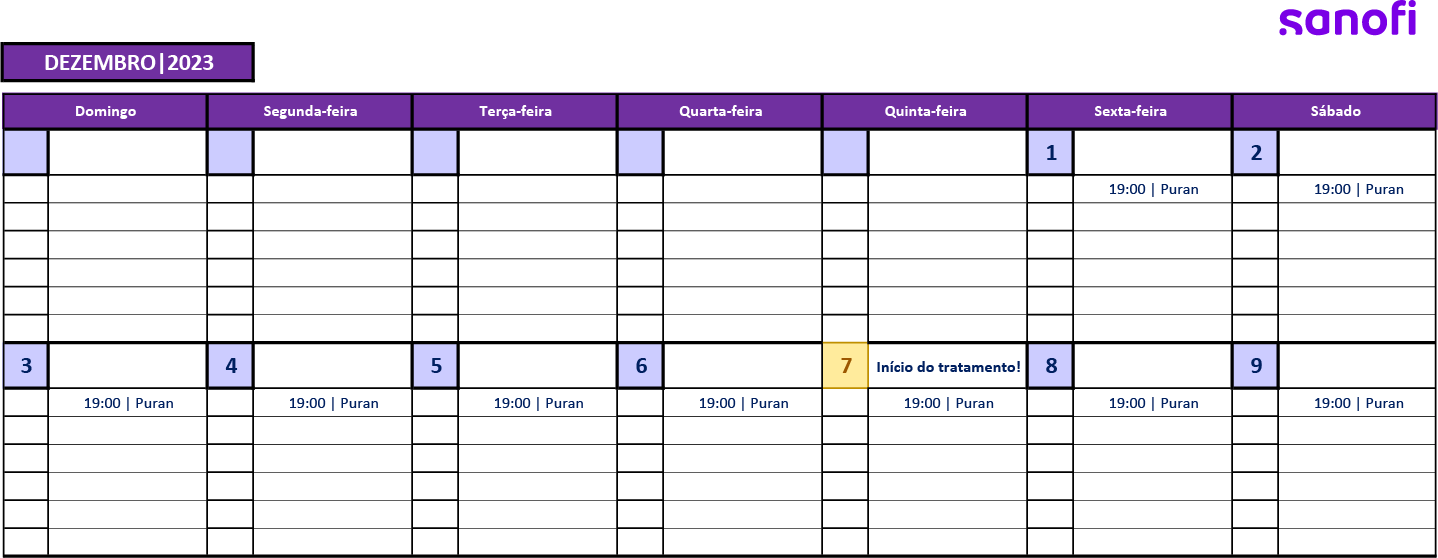Click 19:00 | Puran entry under day 9
Screen dimensions: 1438x558
[1358, 403]
